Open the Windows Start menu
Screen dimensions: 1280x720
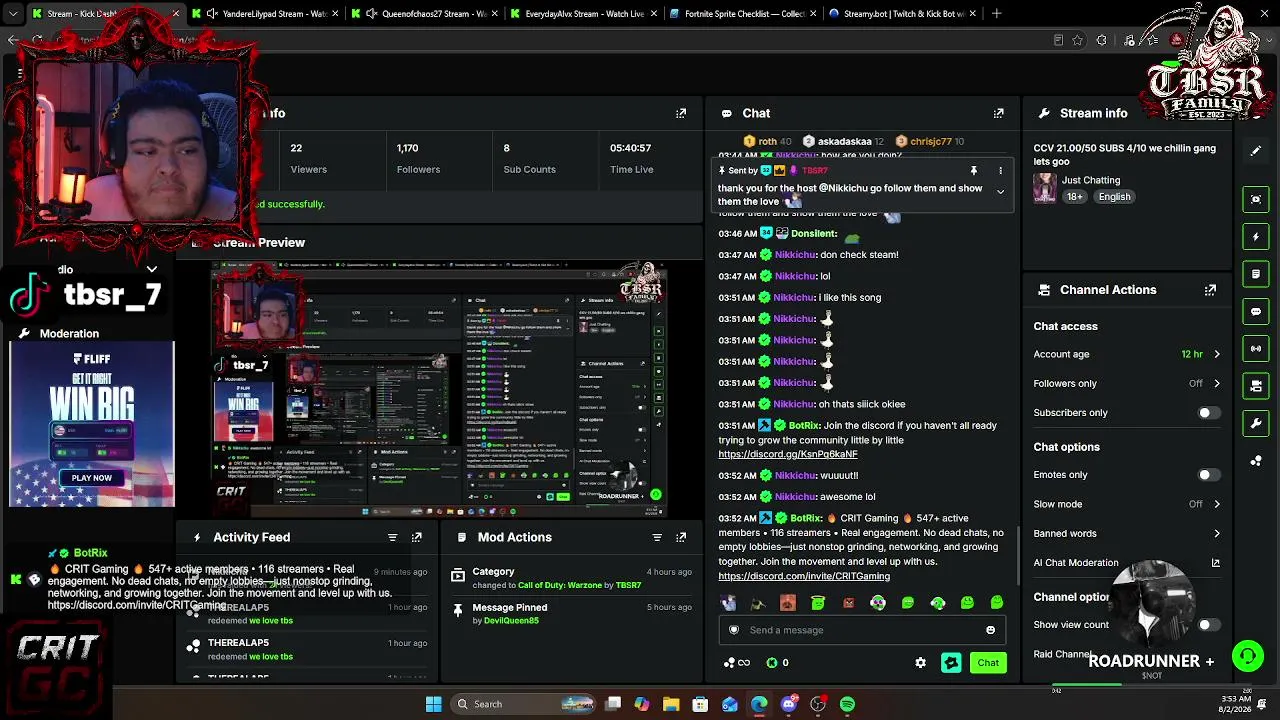click(x=433, y=704)
